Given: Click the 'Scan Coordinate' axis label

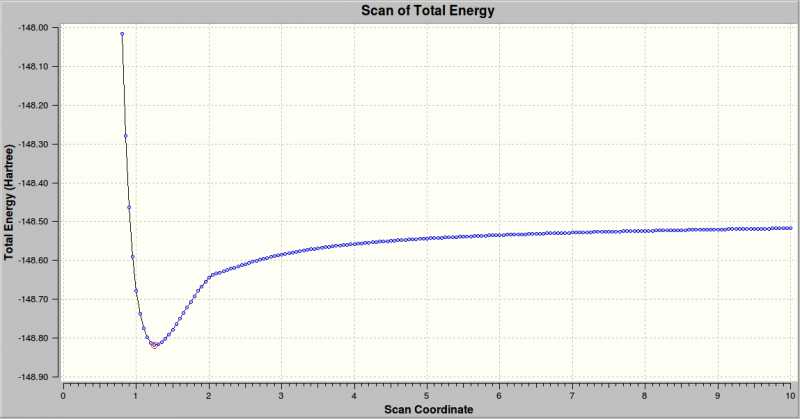Looking at the screenshot, I should (x=429, y=409).
